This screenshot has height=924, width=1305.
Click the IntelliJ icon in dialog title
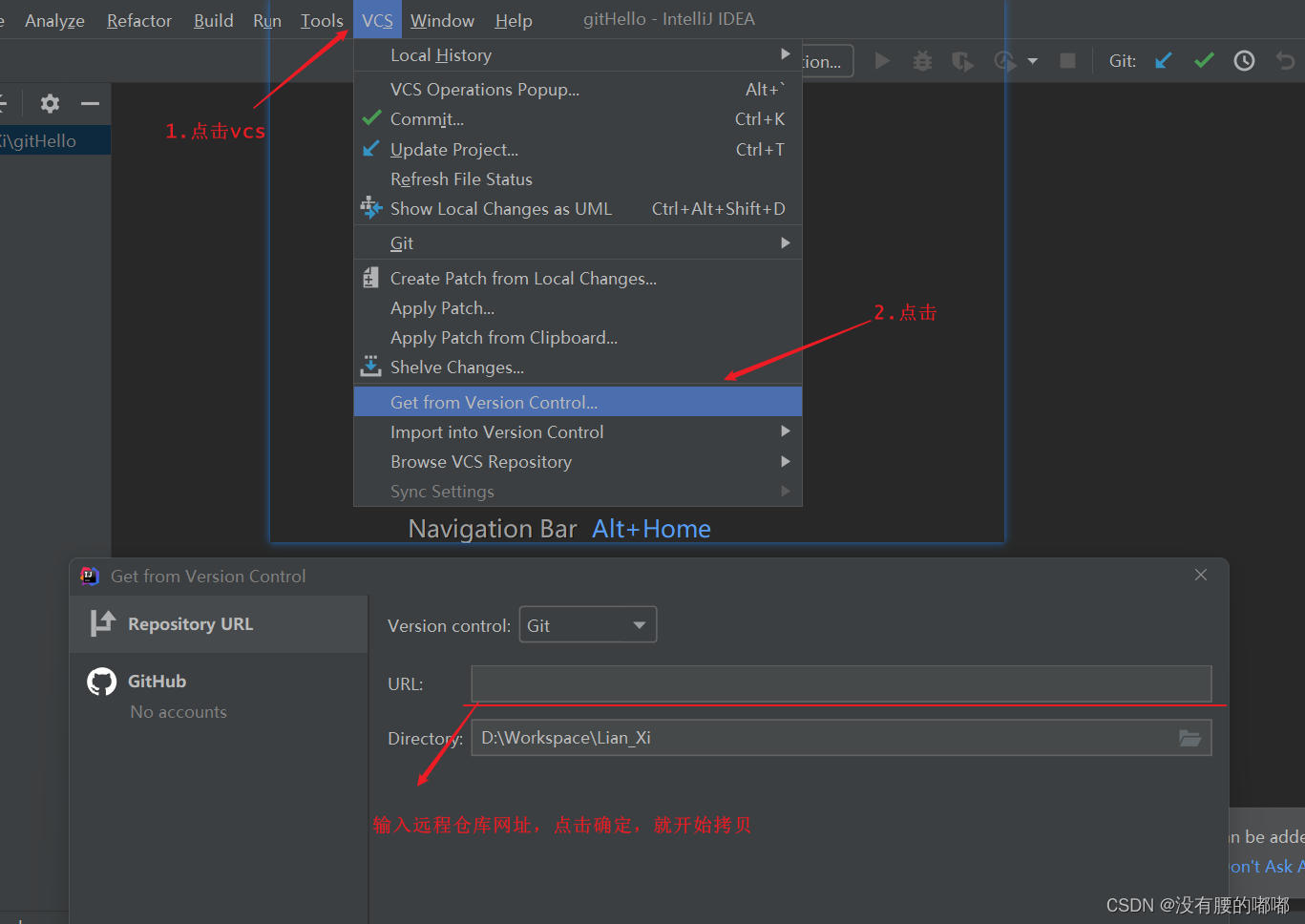pyautogui.click(x=90, y=576)
